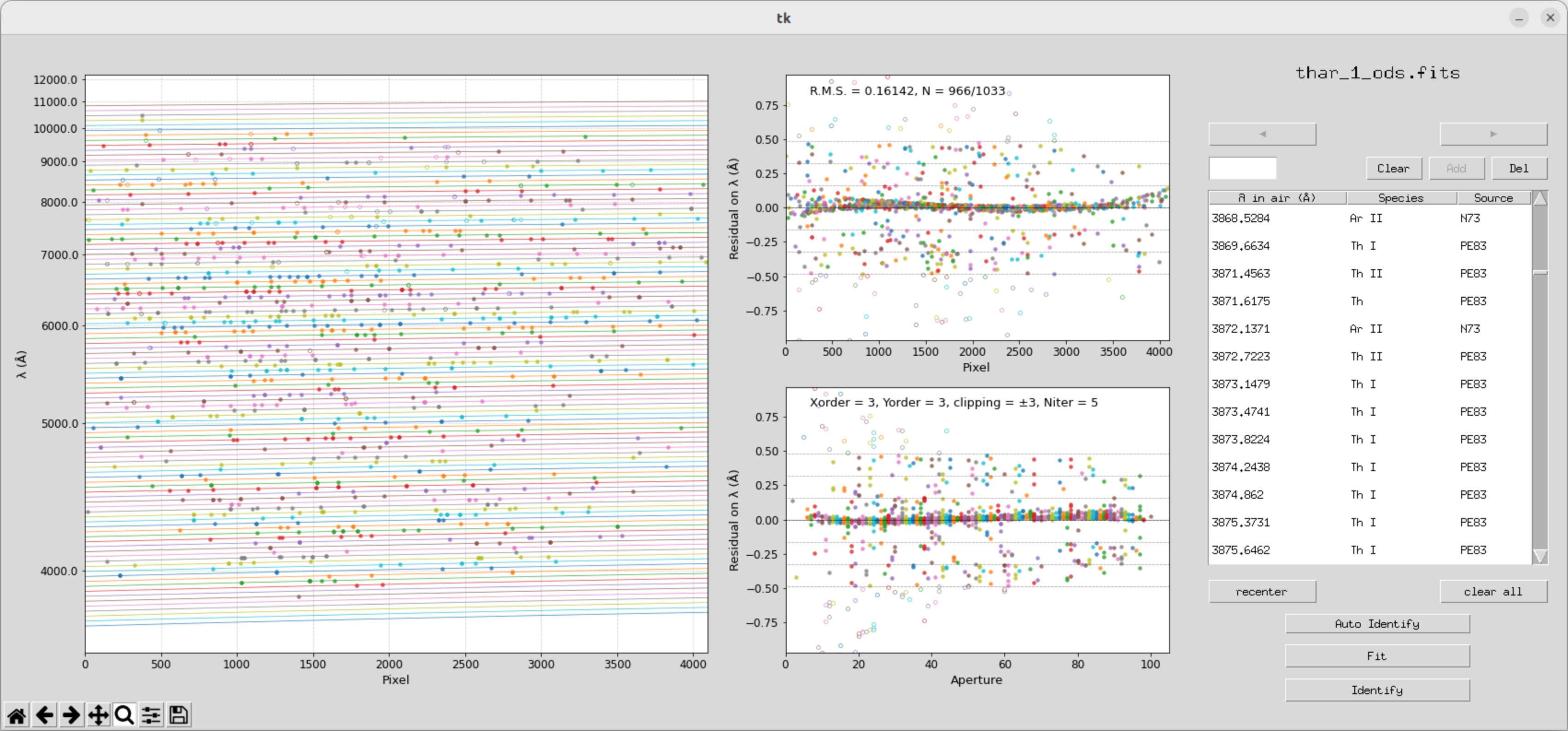The height and width of the screenshot is (731, 1568).
Task: Open the Configure subplots sliders icon
Action: [x=152, y=714]
